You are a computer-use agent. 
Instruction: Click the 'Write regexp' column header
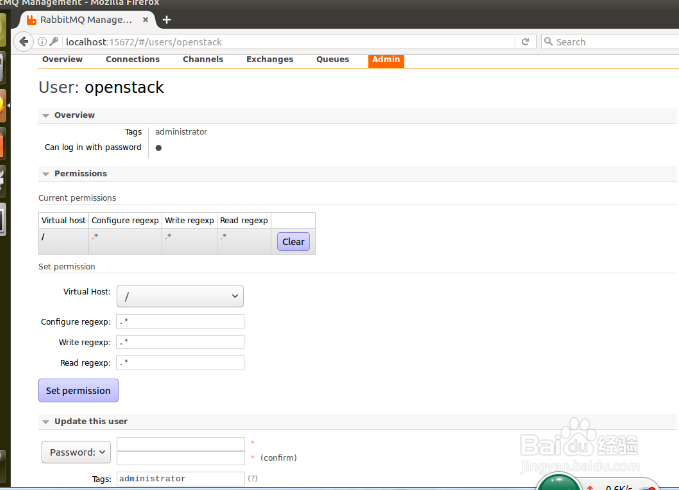point(189,220)
